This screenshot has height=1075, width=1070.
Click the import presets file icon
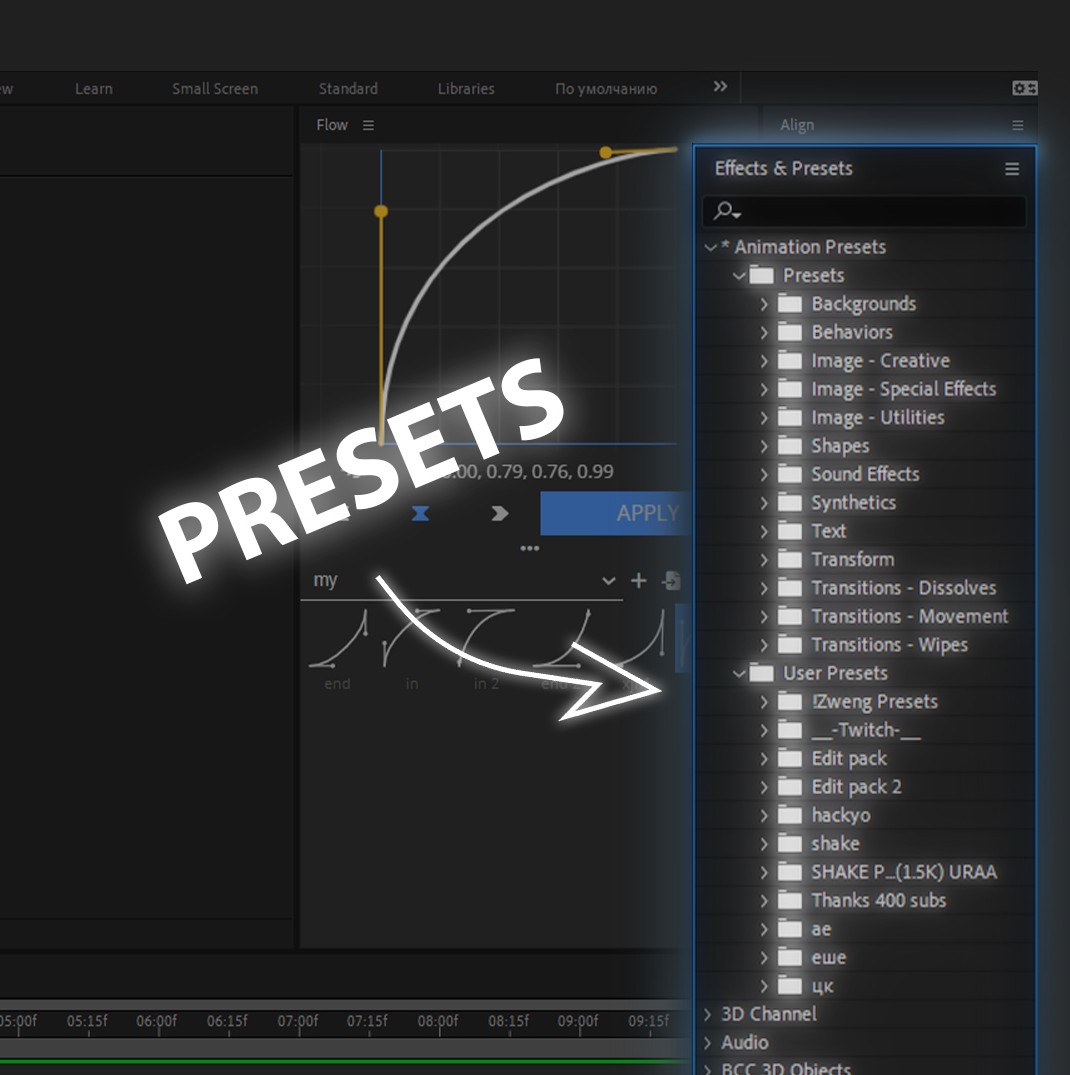coord(671,581)
